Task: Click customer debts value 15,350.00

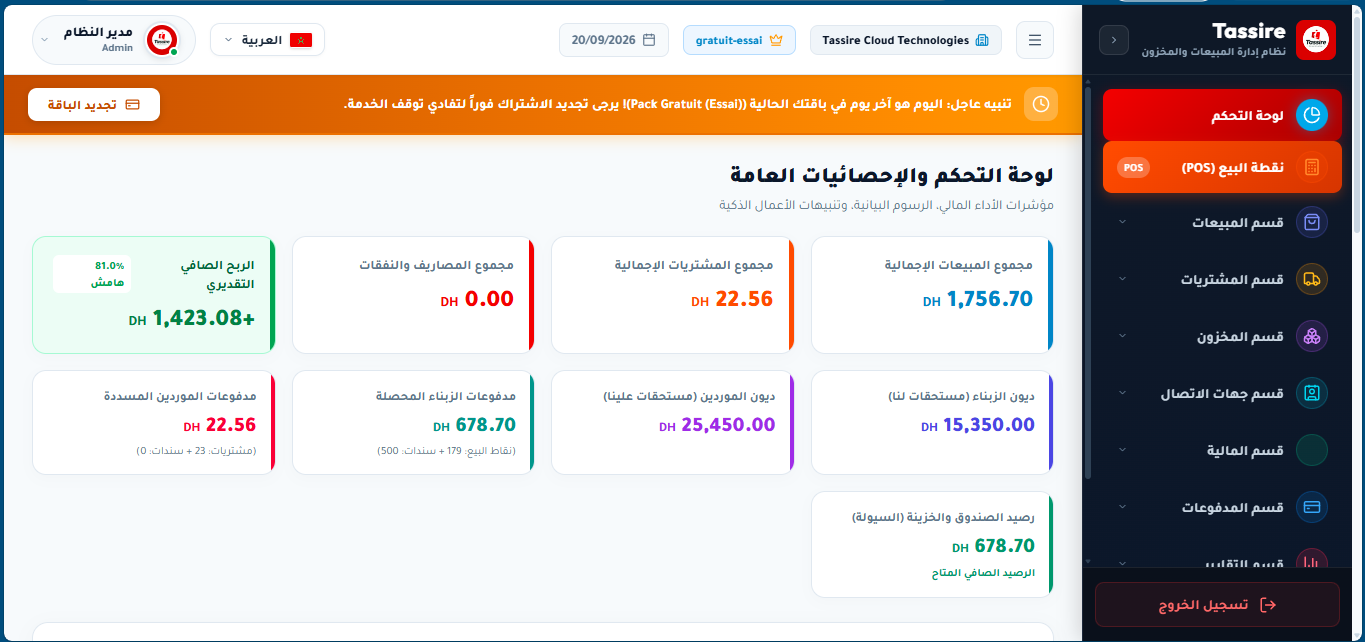Action: click(x=988, y=425)
